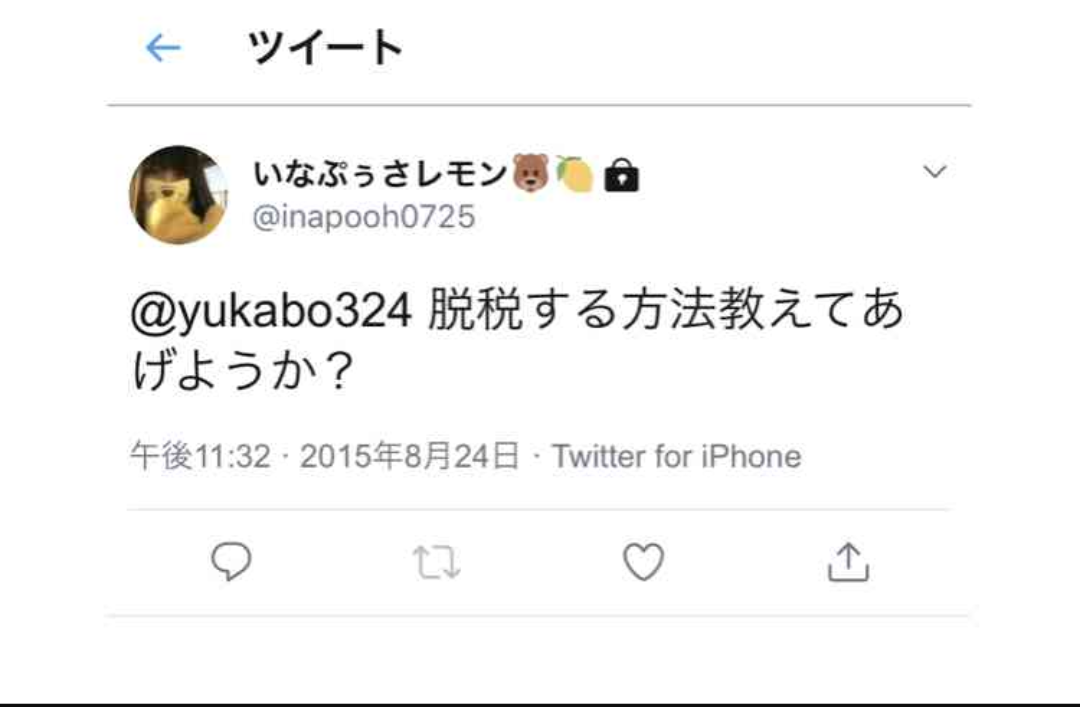The height and width of the screenshot is (707, 1080).
Task: Open the share tweet options
Action: coord(848,562)
